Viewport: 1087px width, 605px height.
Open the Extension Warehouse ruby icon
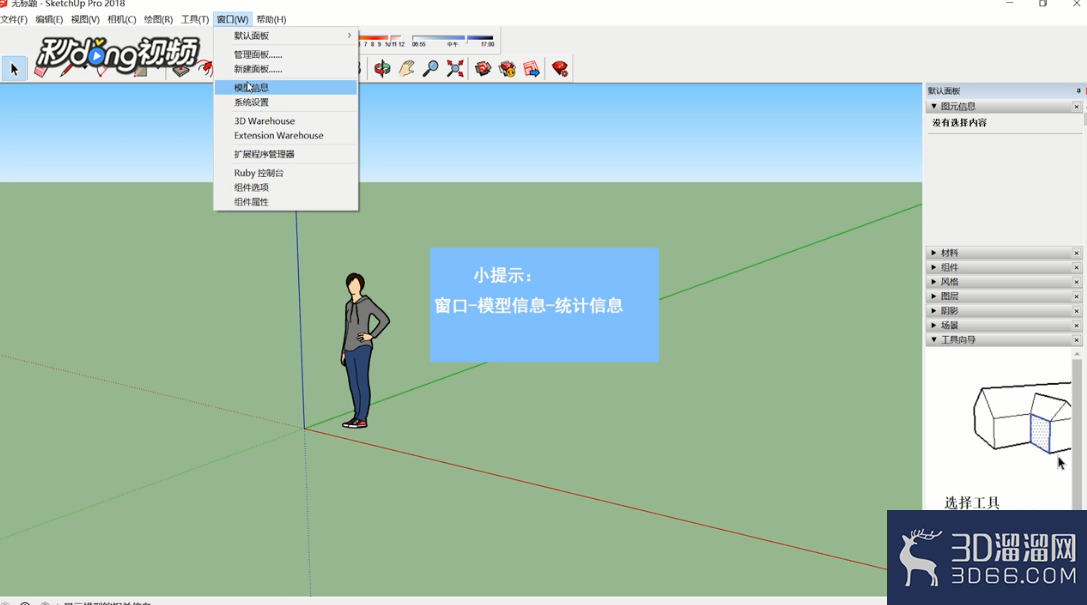tap(560, 69)
